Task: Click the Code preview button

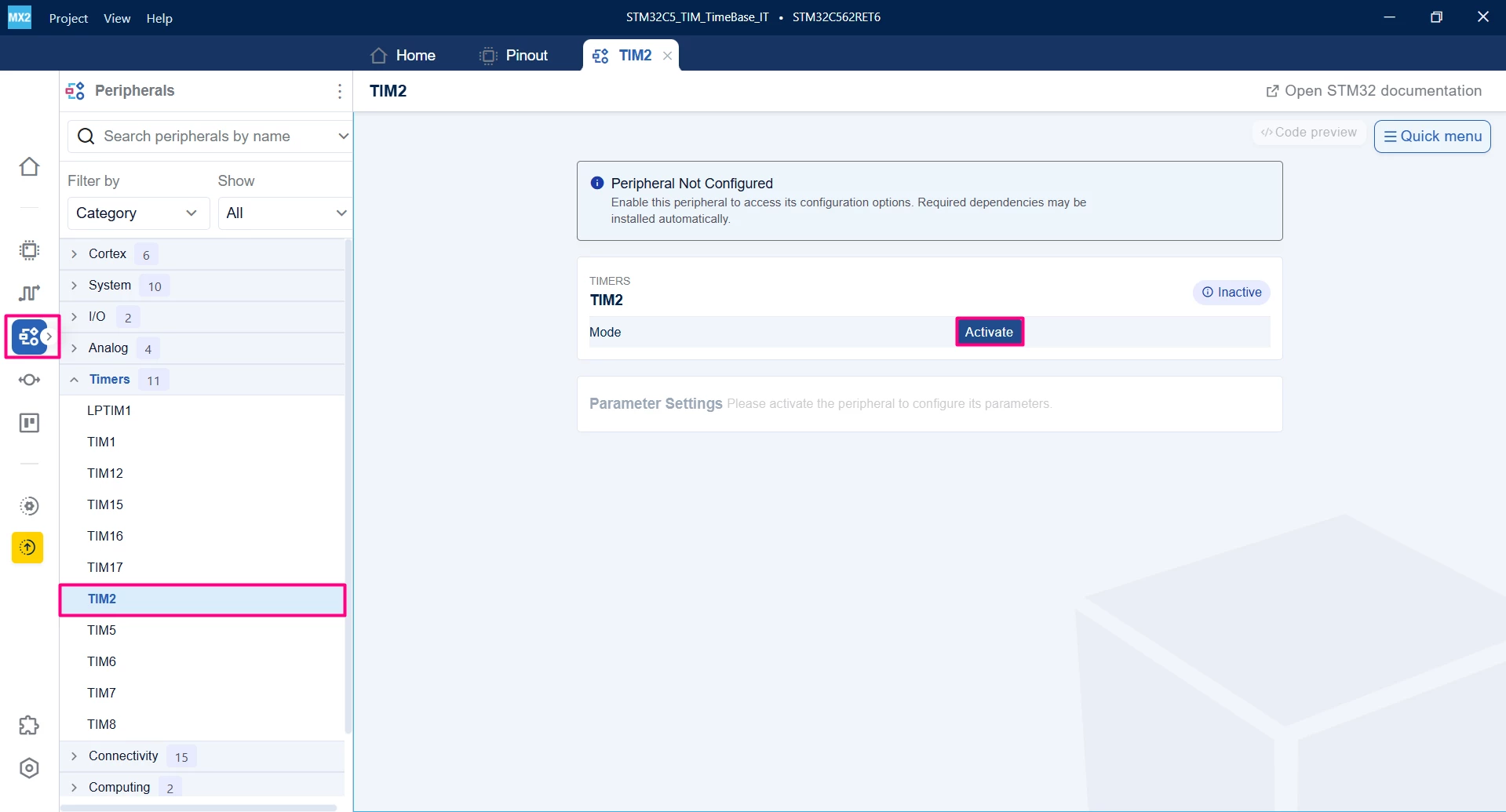Action: (1309, 133)
